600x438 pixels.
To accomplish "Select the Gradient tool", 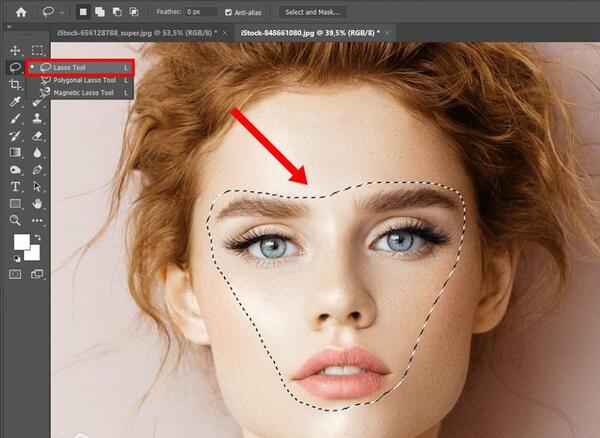I will coord(15,153).
